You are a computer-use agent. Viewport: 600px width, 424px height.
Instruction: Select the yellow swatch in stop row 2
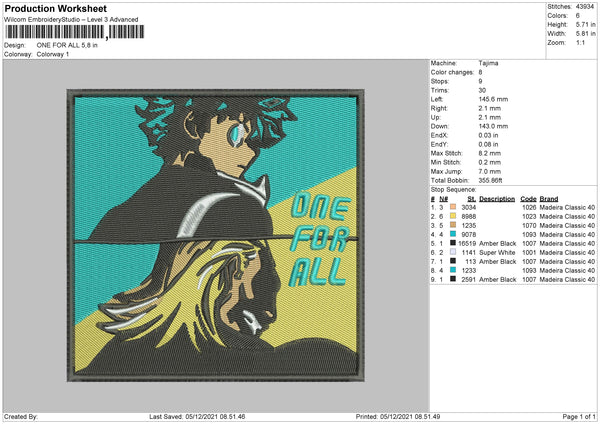click(453, 216)
